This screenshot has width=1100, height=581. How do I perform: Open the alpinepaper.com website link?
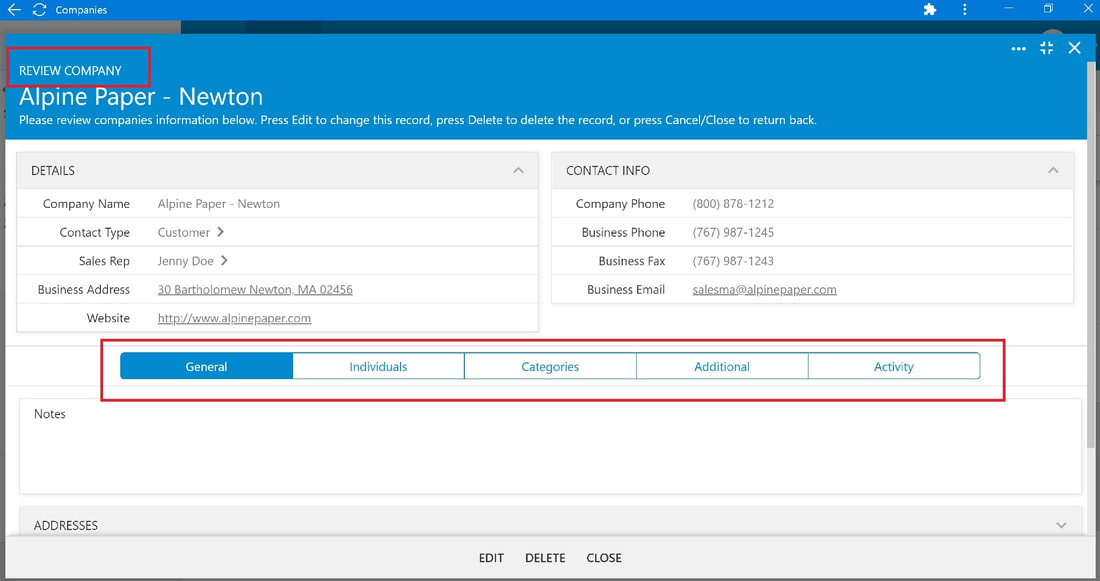(x=234, y=318)
